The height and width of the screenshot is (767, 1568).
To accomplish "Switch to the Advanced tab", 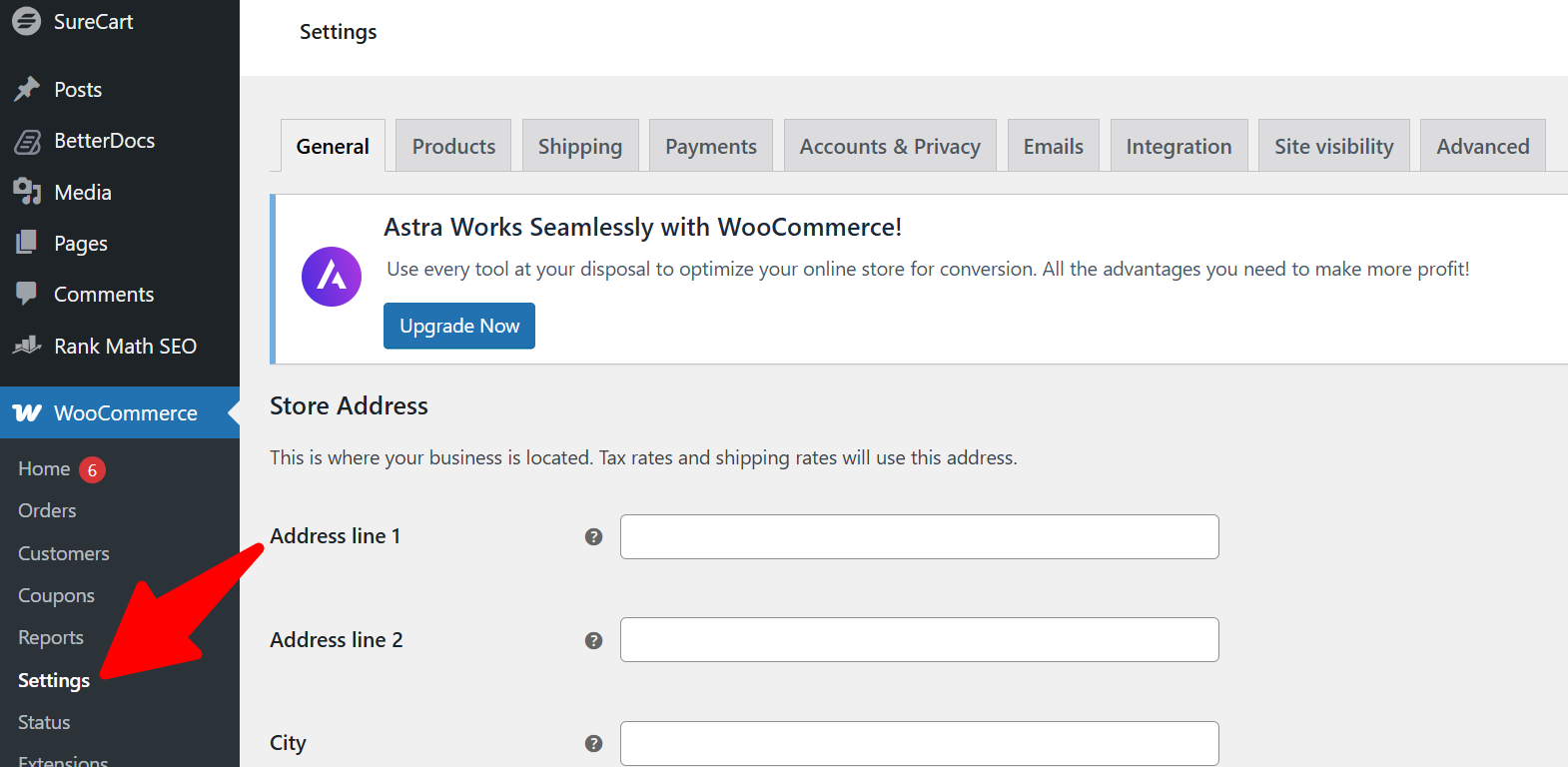I will pyautogui.click(x=1483, y=146).
